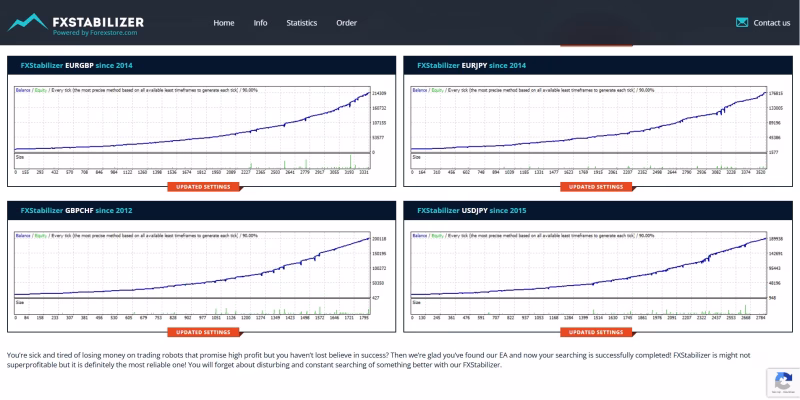
Task: Click the FXStabilizer mountain logo icon
Action: tap(28, 22)
